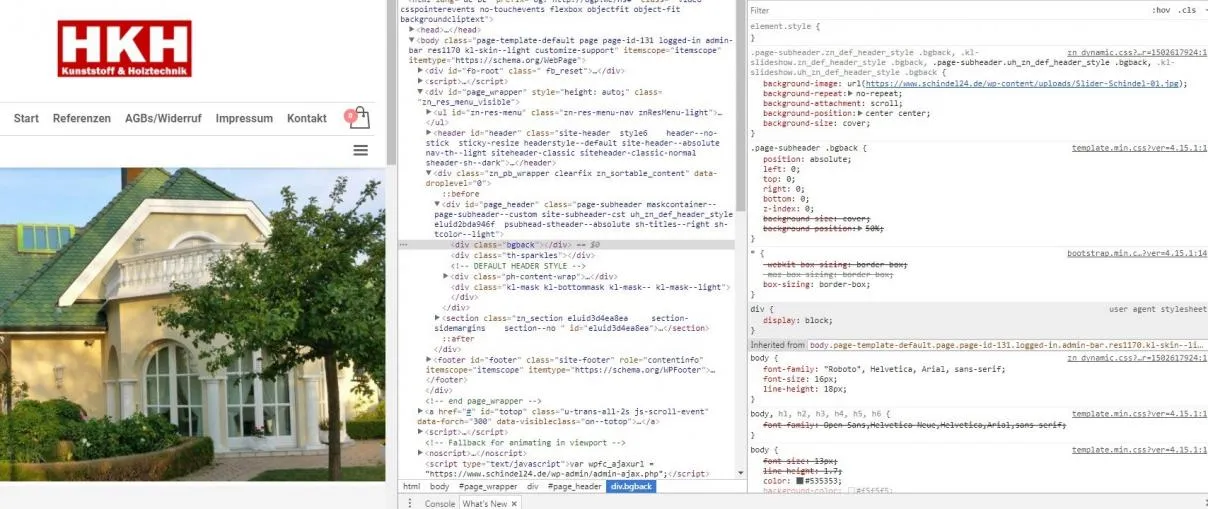
Task: Expand the head element node
Action: point(412,31)
